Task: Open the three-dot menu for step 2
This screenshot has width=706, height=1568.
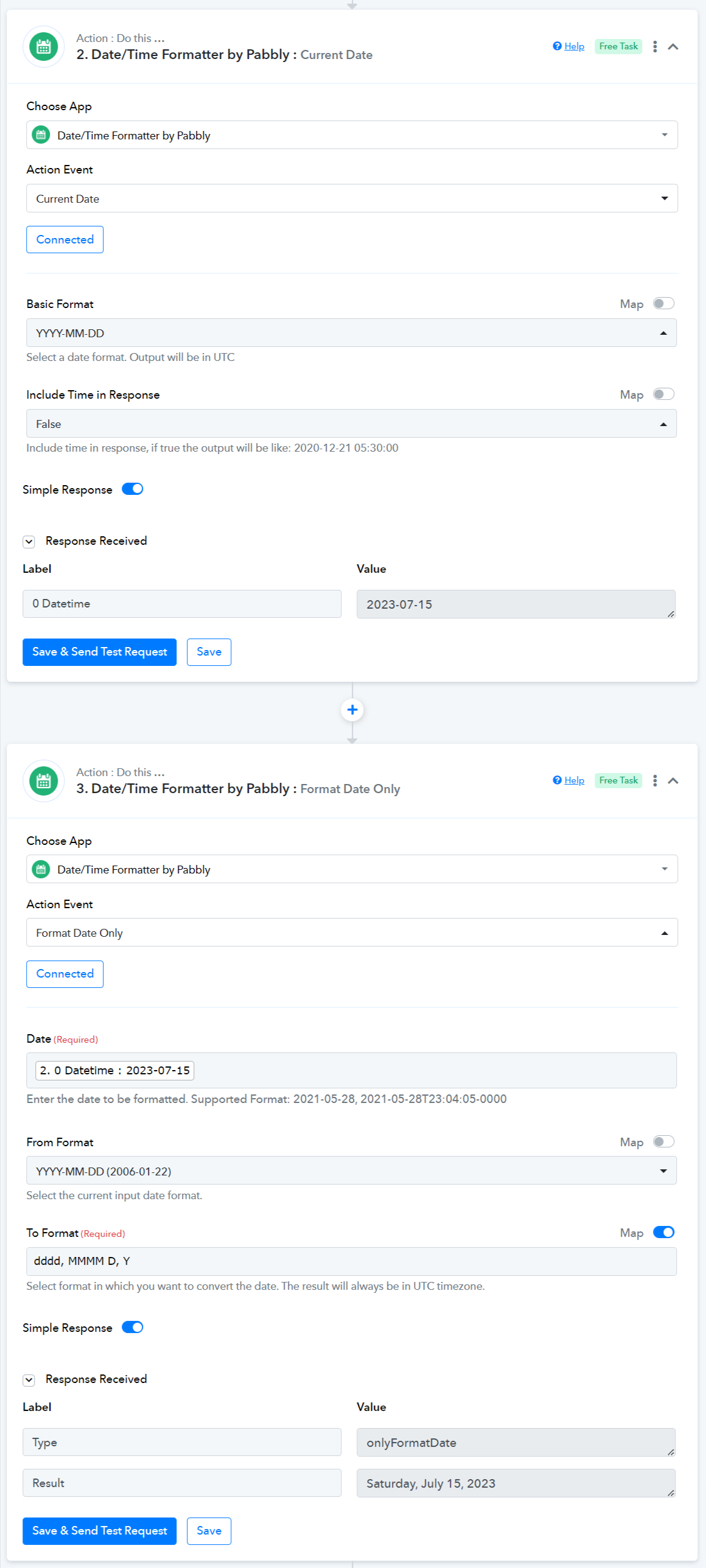Action: click(x=655, y=47)
